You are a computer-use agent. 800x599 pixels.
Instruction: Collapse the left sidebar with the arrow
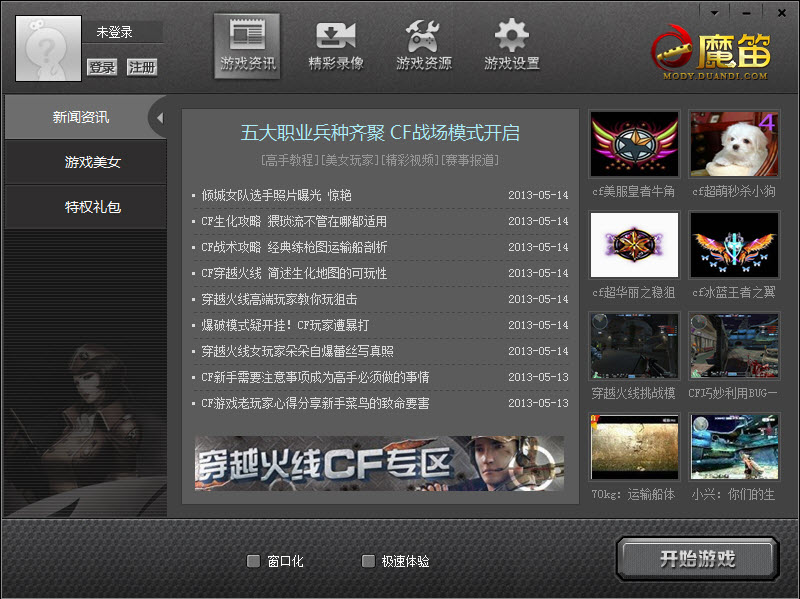(159, 118)
